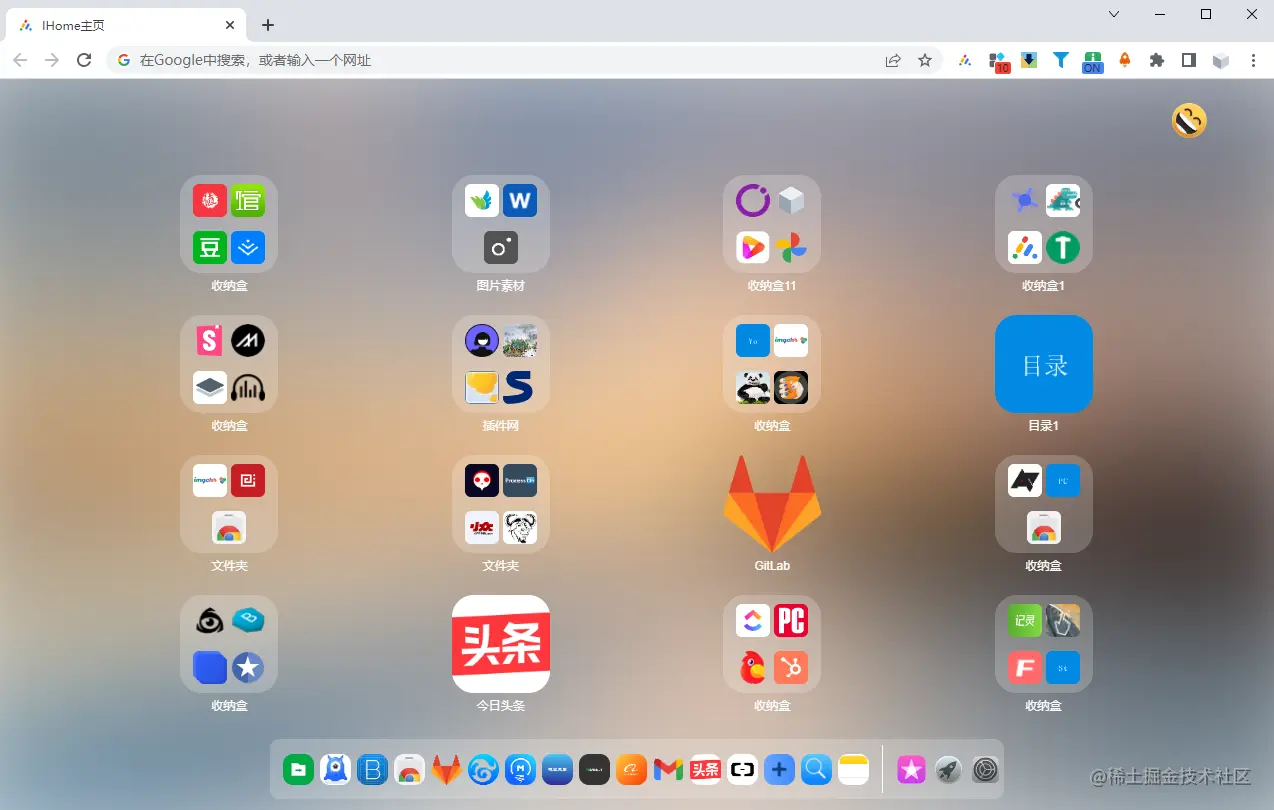This screenshot has height=810, width=1274.
Task: Click the blue plus icon in dock
Action: pyautogui.click(x=779, y=769)
